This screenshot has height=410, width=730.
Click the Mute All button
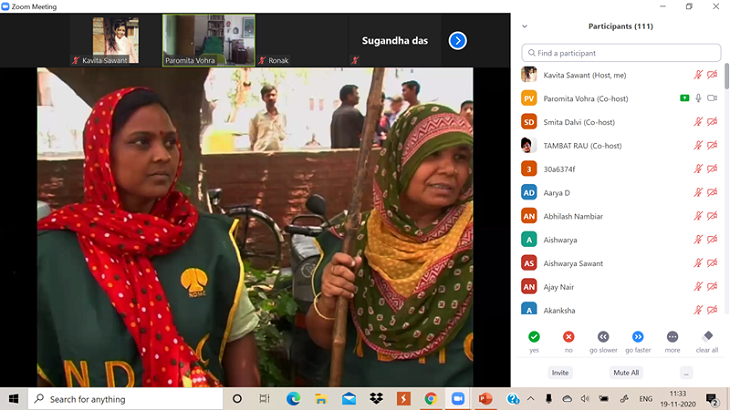point(626,372)
